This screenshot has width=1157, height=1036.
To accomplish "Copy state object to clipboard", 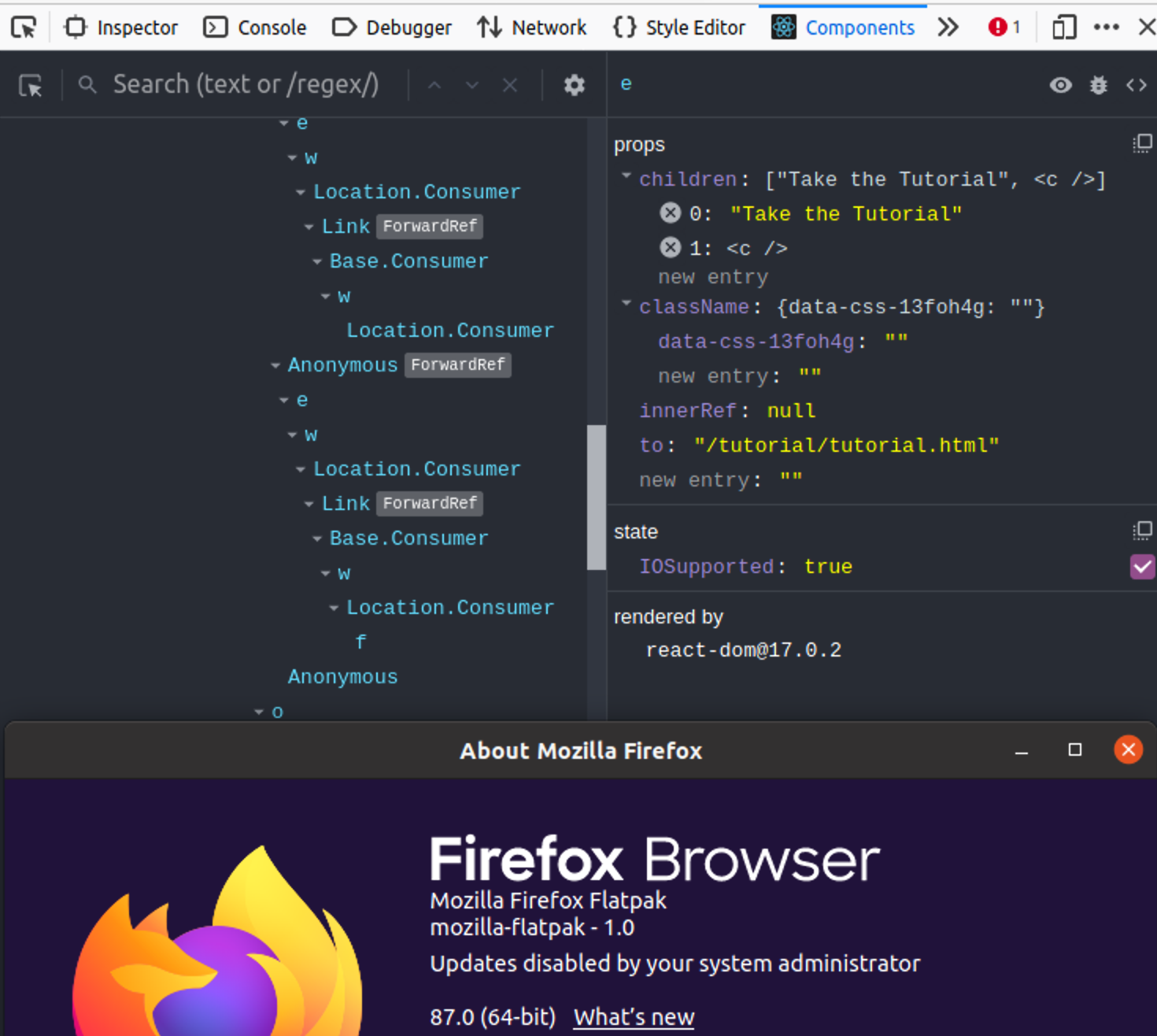I will pyautogui.click(x=1142, y=531).
